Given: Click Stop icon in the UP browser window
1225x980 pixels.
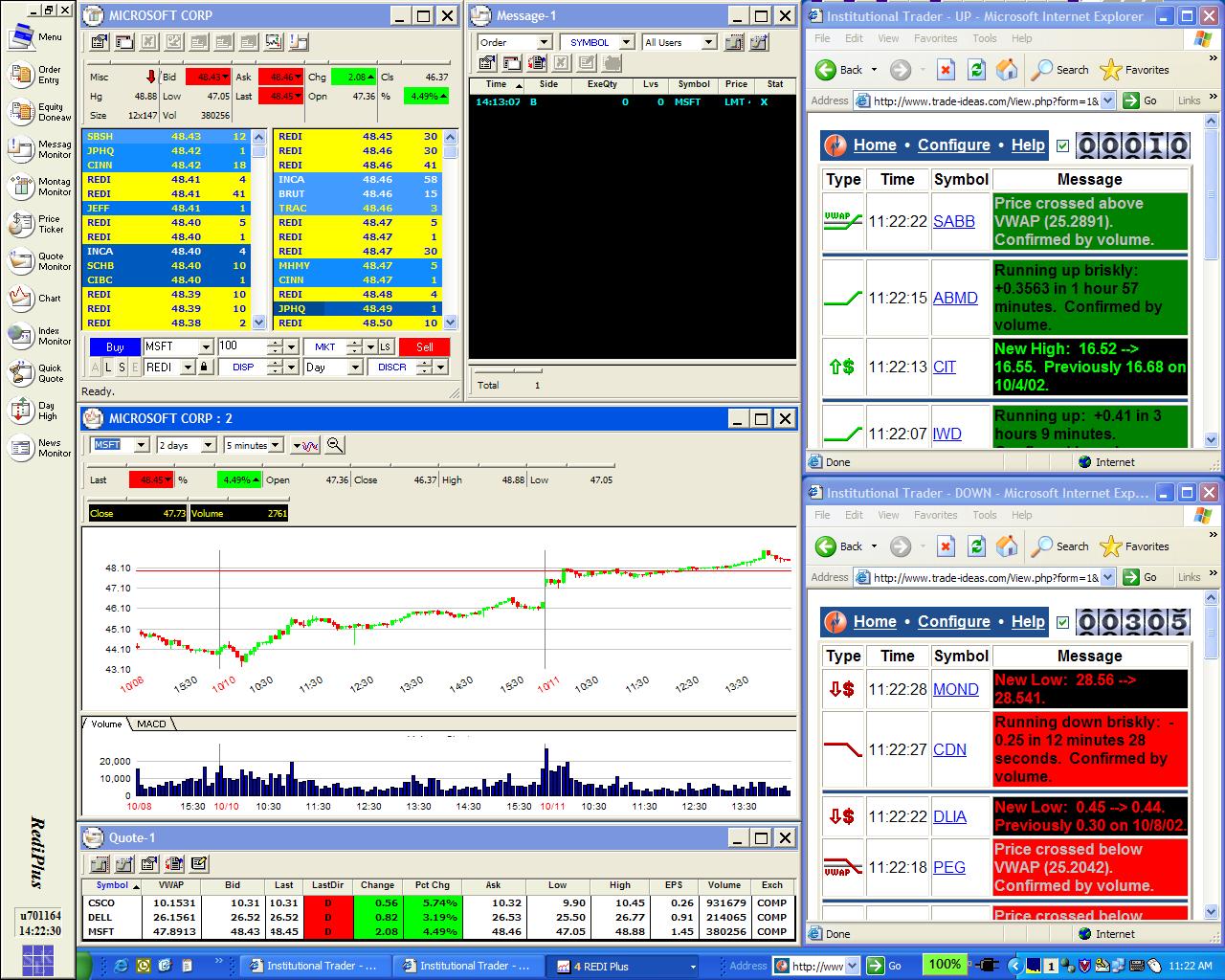Looking at the screenshot, I should tap(946, 70).
